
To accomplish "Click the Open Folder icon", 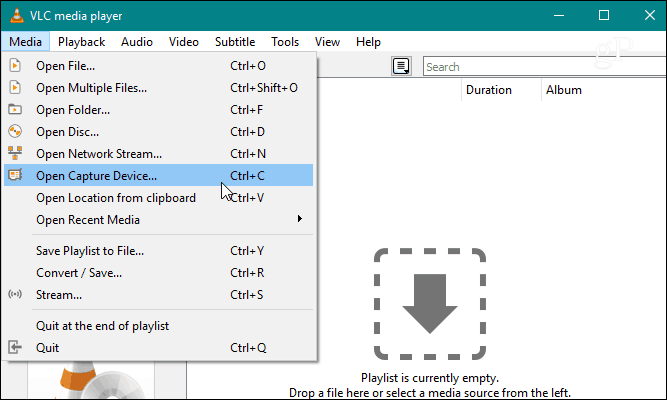I will pos(15,109).
